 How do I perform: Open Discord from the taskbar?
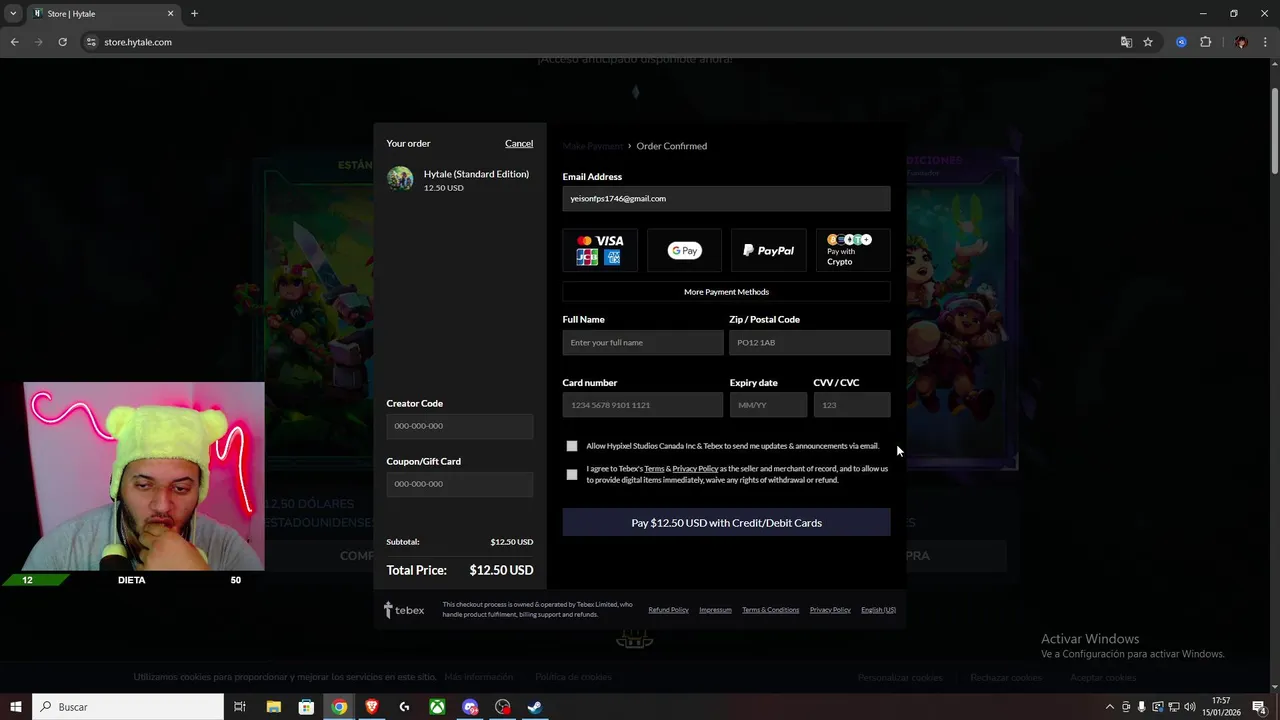470,707
